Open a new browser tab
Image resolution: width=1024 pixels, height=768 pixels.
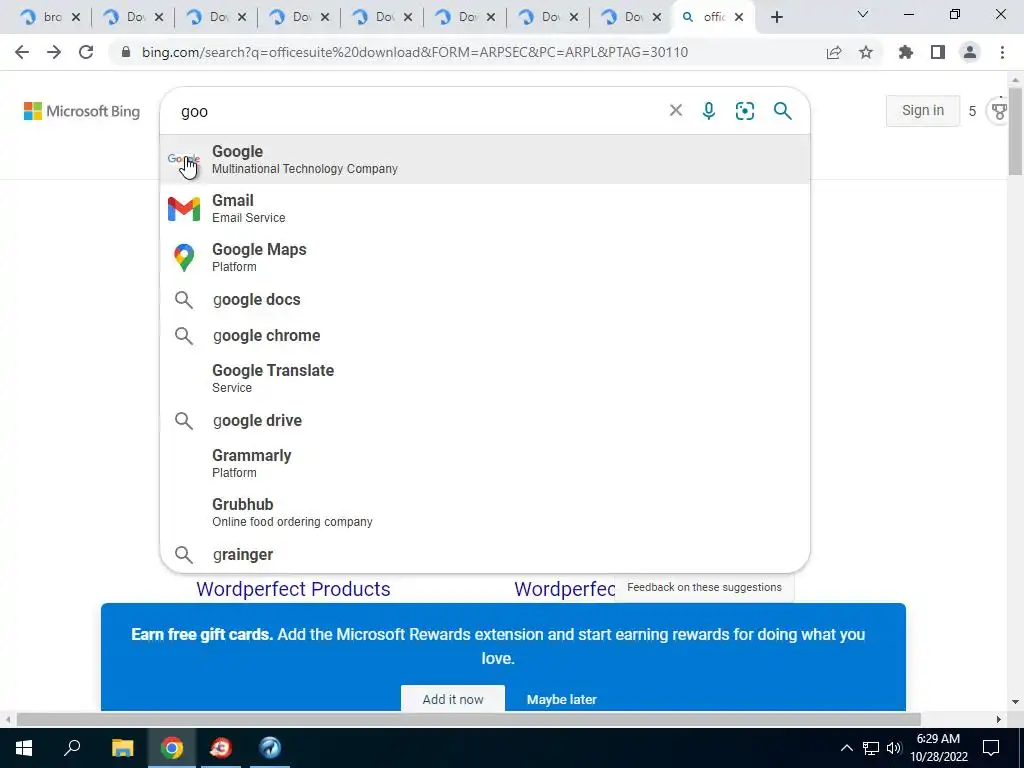776,17
